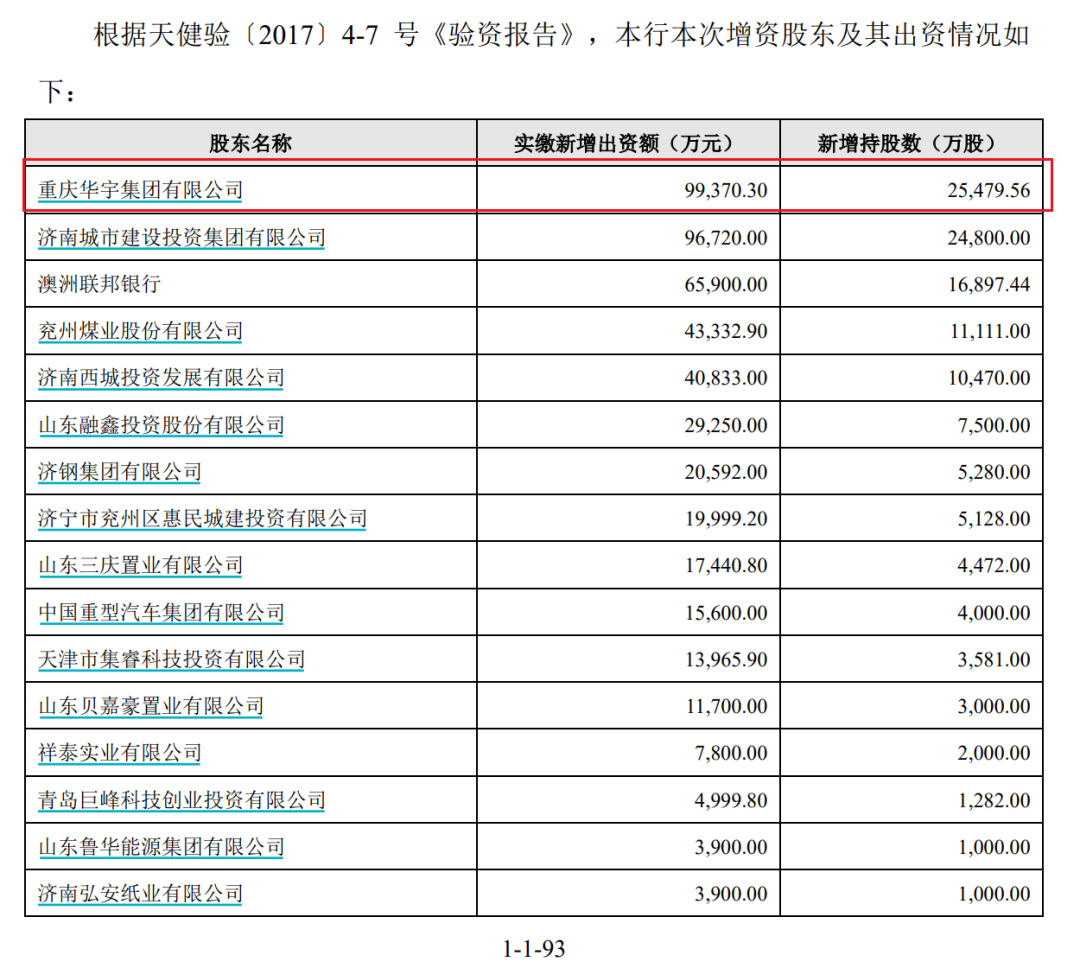Image resolution: width=1080 pixels, height=968 pixels.
Task: Click the 济南弘安纸业有限公司 link
Action: 140,893
